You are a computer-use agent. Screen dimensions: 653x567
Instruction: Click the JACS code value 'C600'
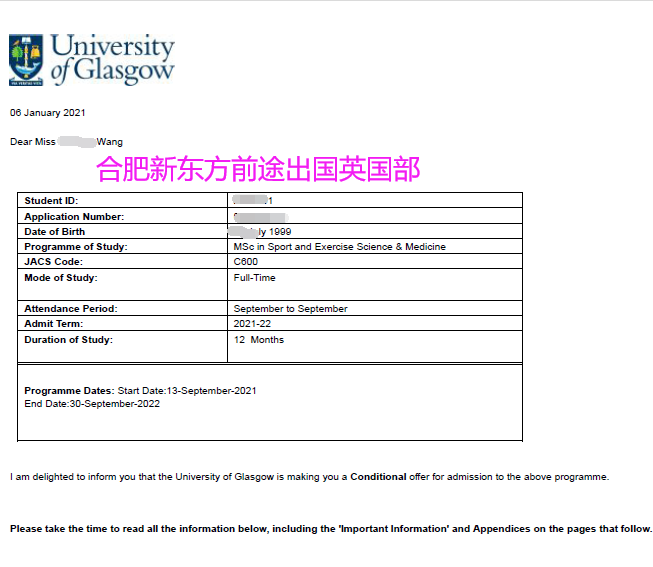tap(246, 262)
